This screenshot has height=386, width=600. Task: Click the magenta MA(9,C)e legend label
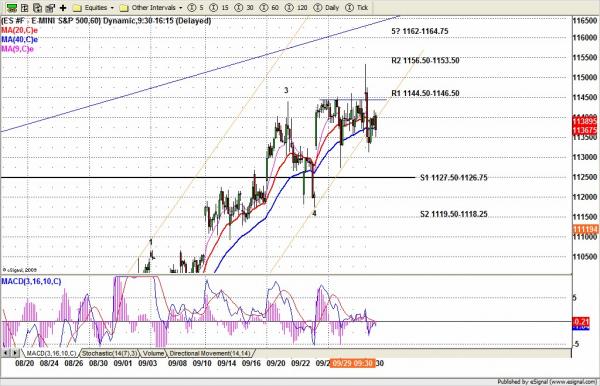(x=18, y=49)
